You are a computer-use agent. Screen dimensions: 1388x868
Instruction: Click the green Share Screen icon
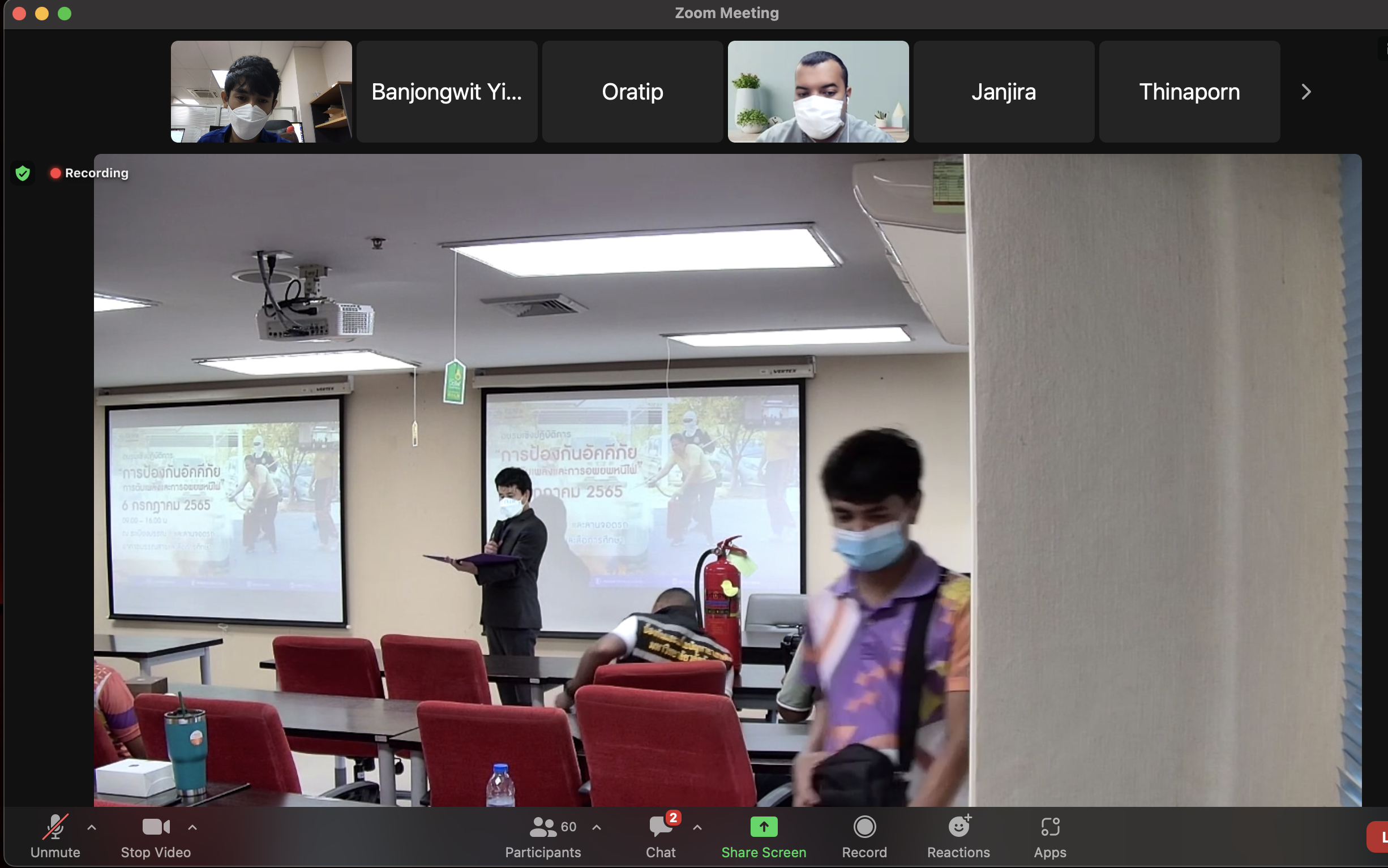click(x=763, y=827)
